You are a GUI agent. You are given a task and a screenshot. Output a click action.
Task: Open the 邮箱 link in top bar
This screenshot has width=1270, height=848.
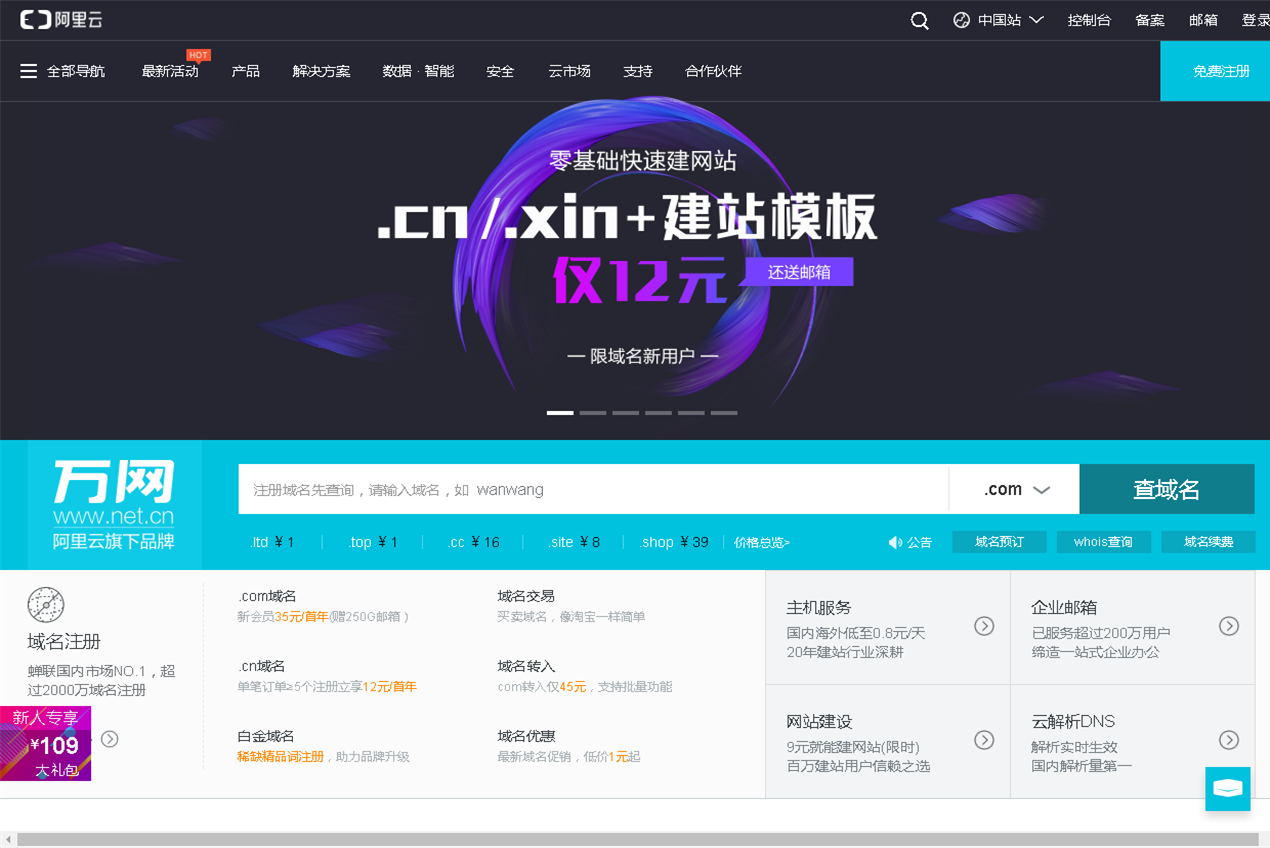[x=1203, y=20]
